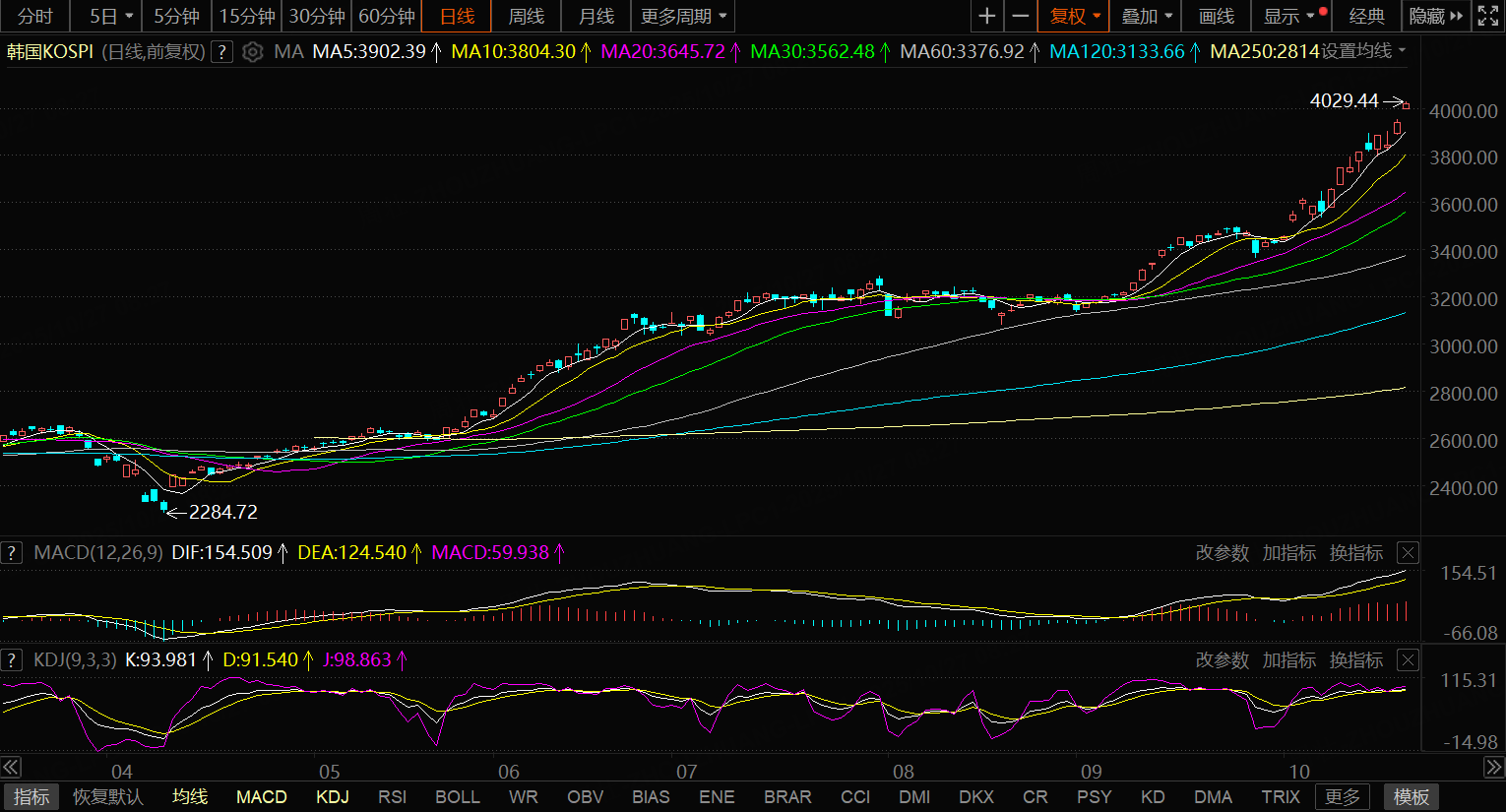Open the 复权 adjustment dropdown
This screenshot has width=1506, height=812.
click(1074, 17)
